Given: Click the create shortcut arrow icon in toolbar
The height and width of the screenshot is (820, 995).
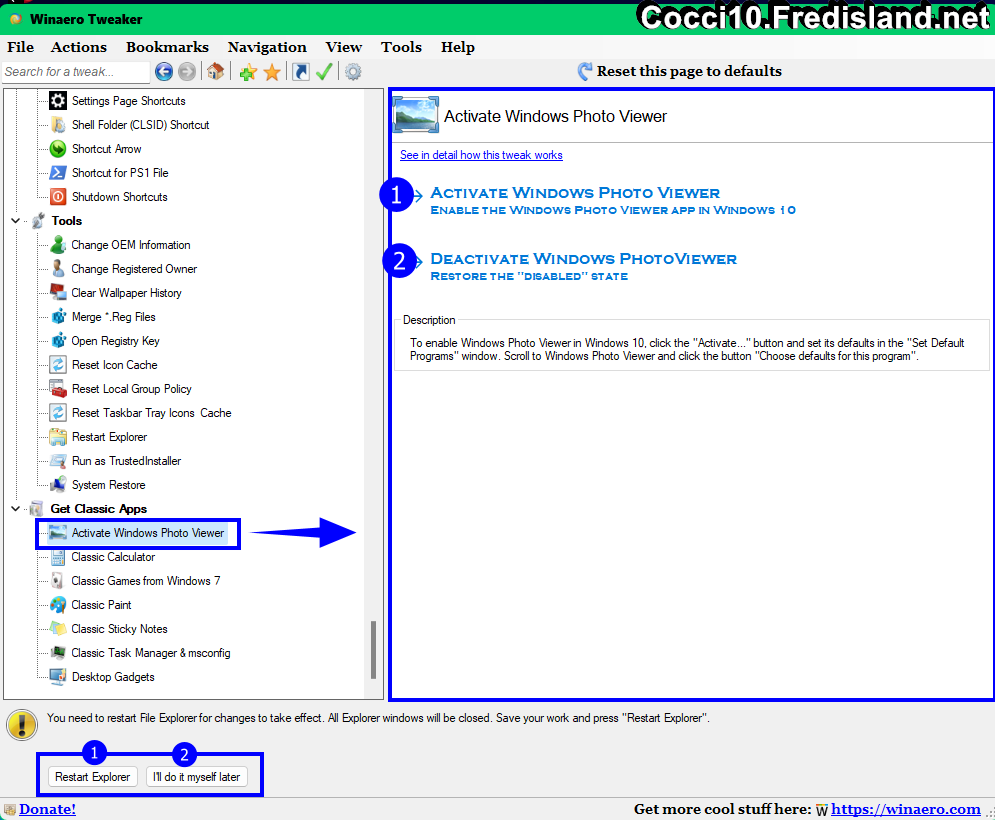Looking at the screenshot, I should (301, 72).
